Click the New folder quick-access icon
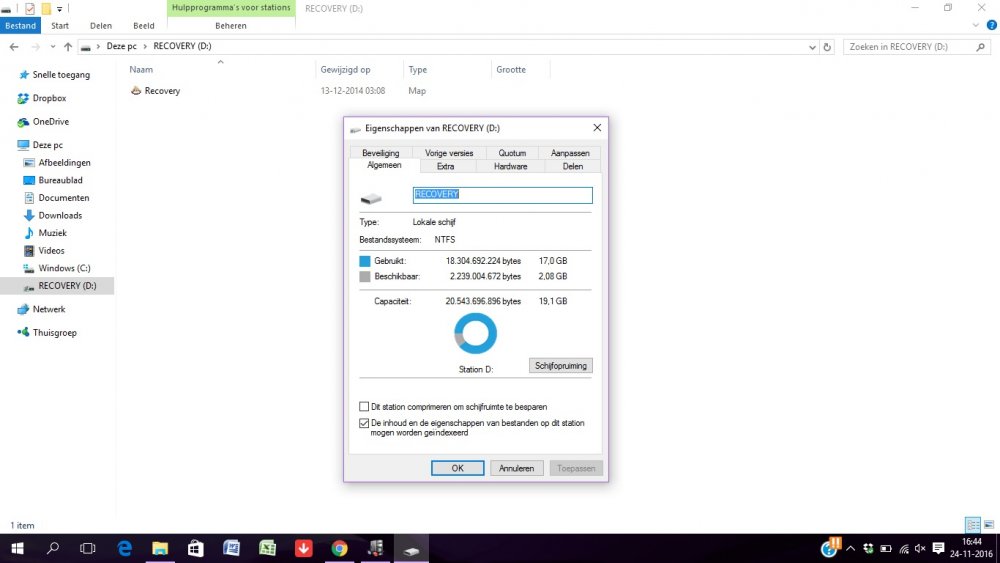 pyautogui.click(x=46, y=9)
